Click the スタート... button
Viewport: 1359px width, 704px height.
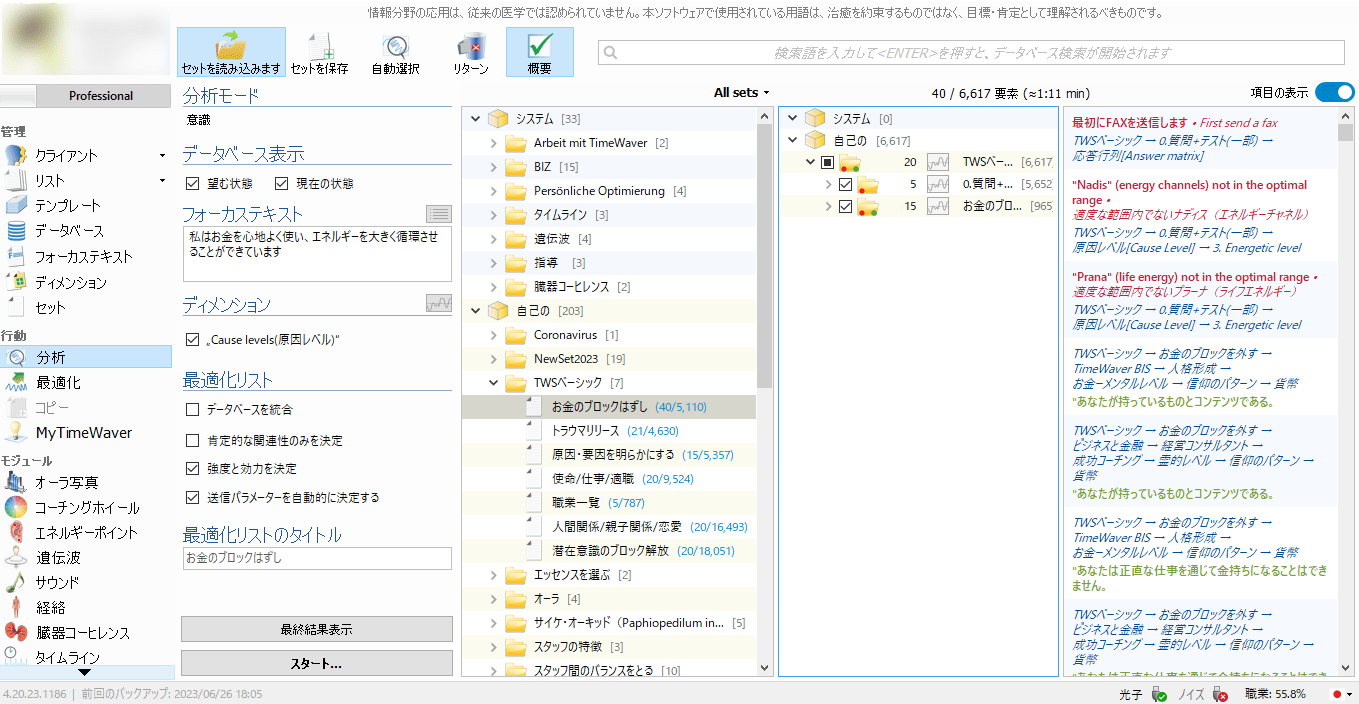[316, 664]
